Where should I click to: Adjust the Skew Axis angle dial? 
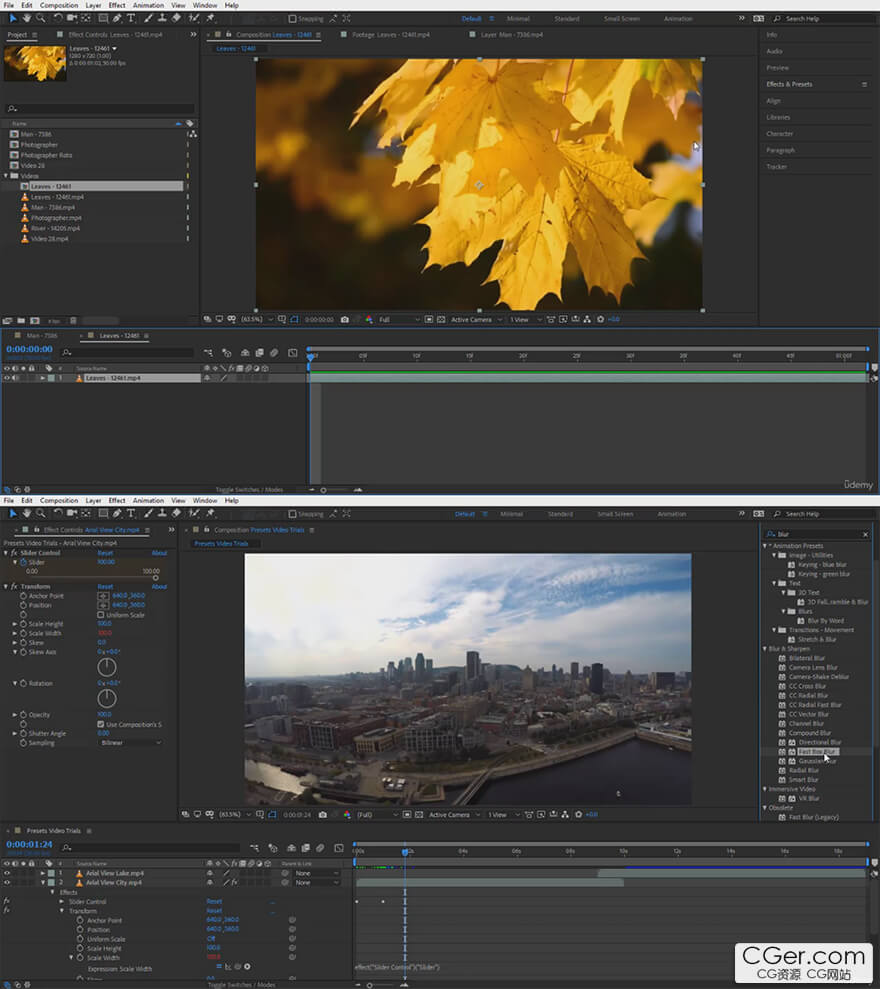pyautogui.click(x=107, y=667)
